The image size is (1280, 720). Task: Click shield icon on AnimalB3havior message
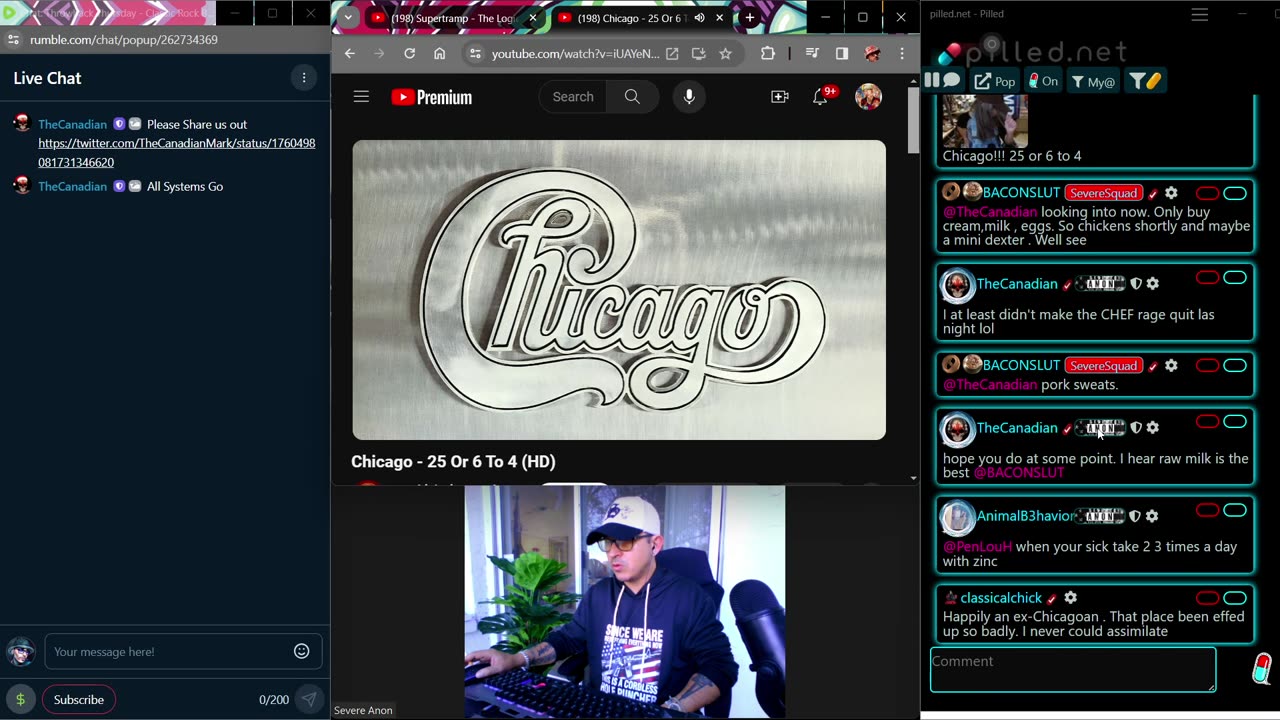[x=1135, y=516]
